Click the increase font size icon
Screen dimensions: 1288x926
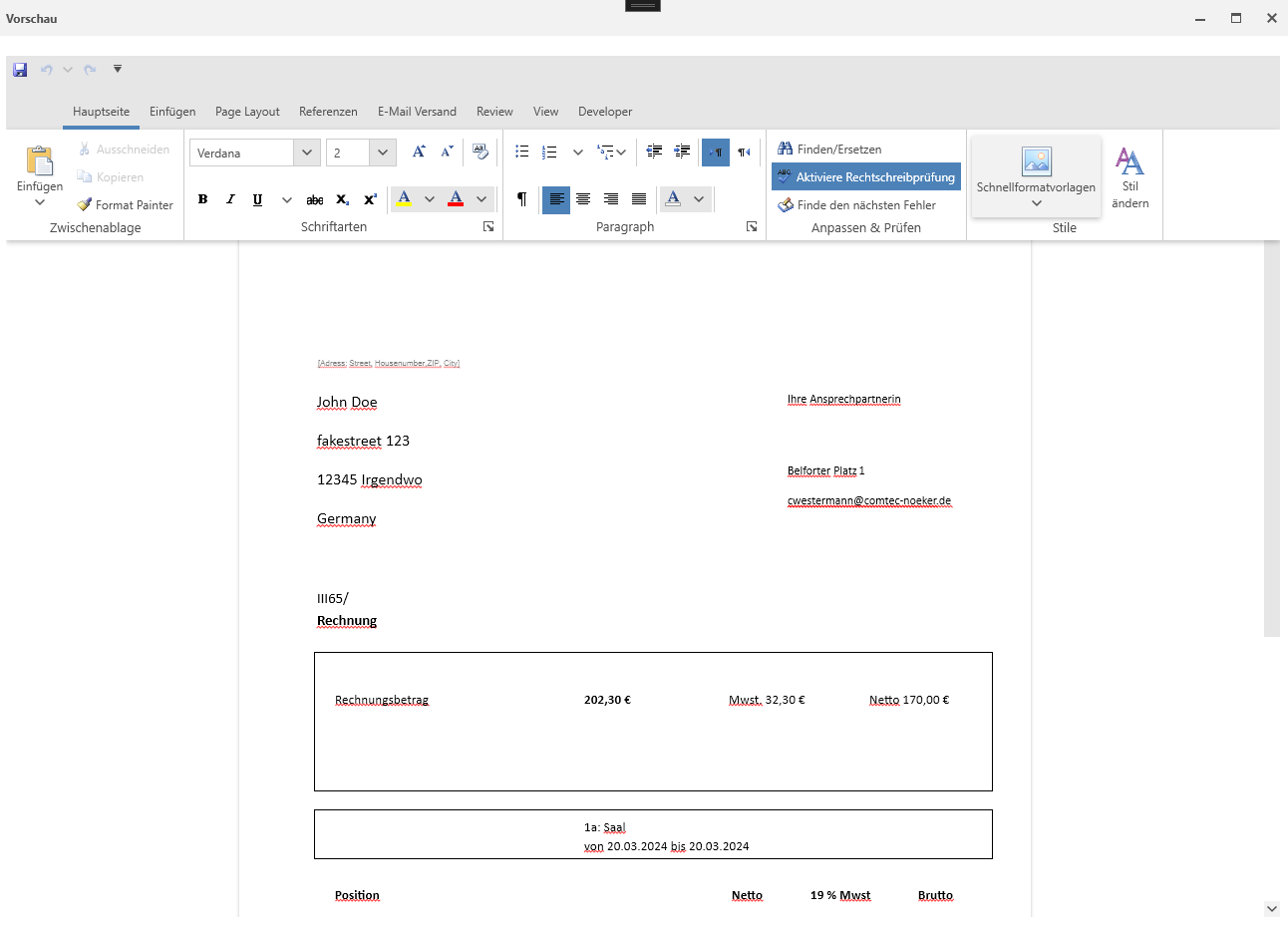[x=419, y=152]
